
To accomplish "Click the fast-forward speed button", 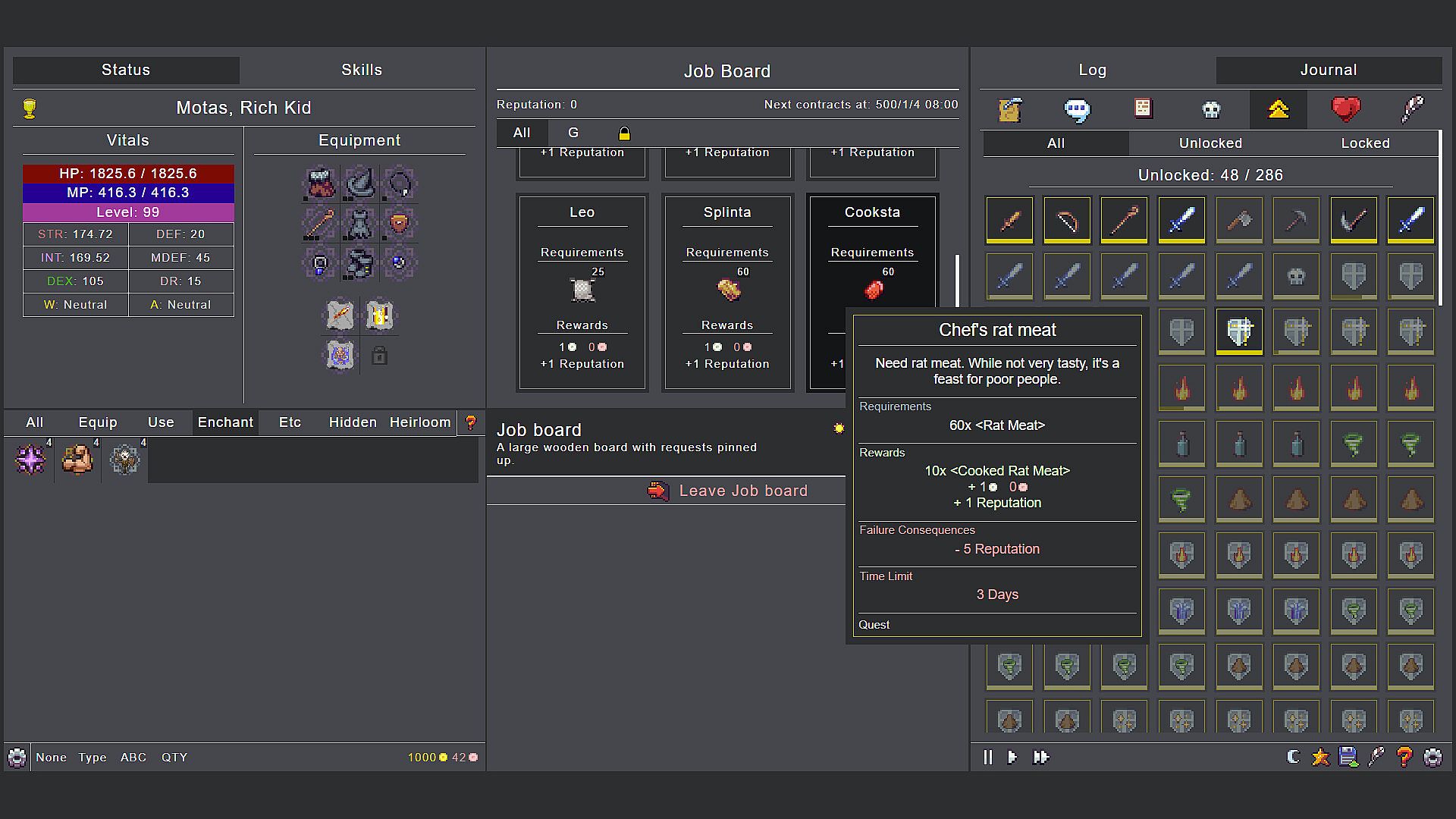I will pyautogui.click(x=1040, y=757).
